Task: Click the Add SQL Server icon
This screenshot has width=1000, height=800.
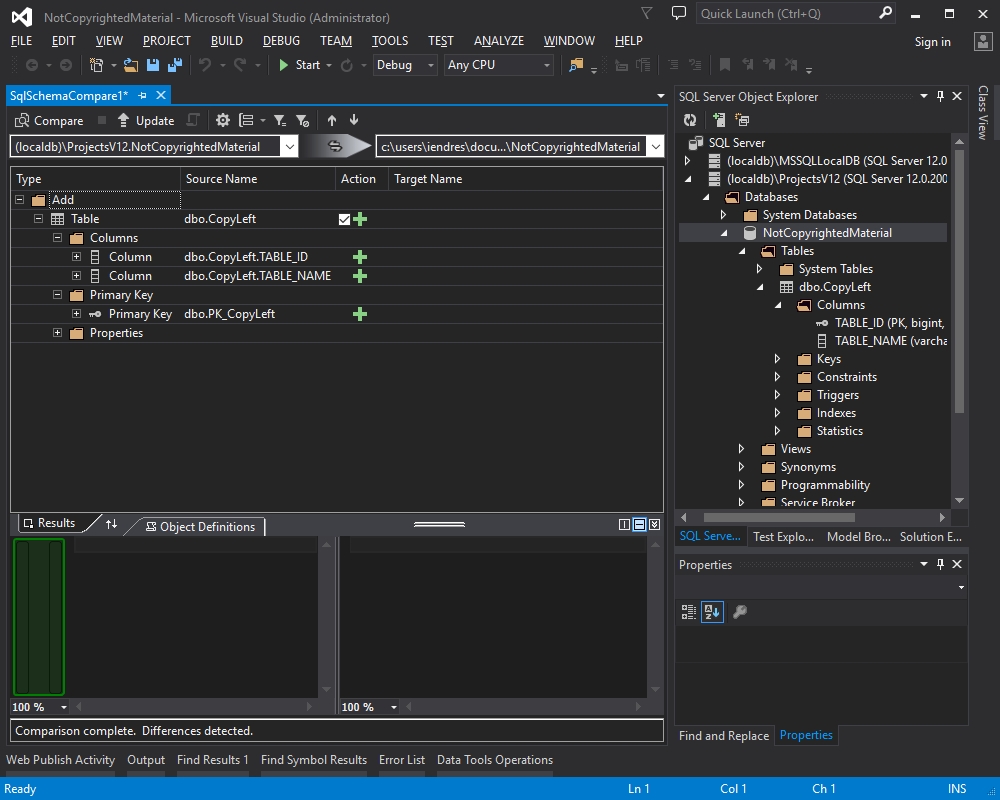Action: pos(719,120)
